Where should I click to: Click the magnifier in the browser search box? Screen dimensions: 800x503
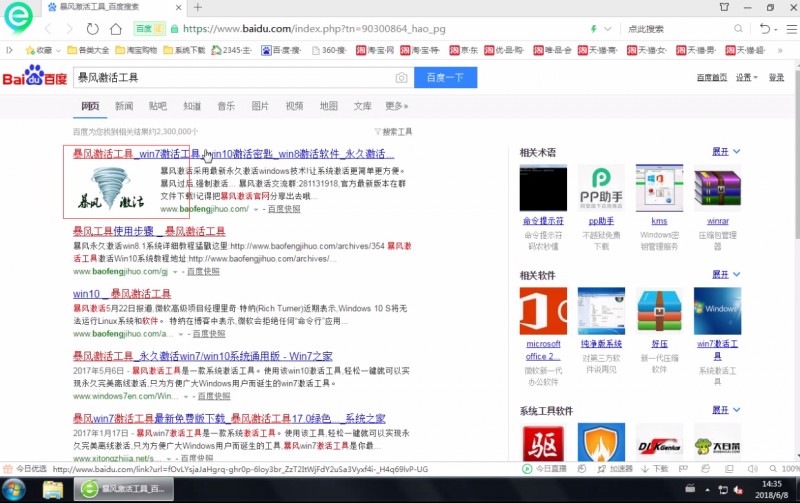pyautogui.click(x=738, y=29)
